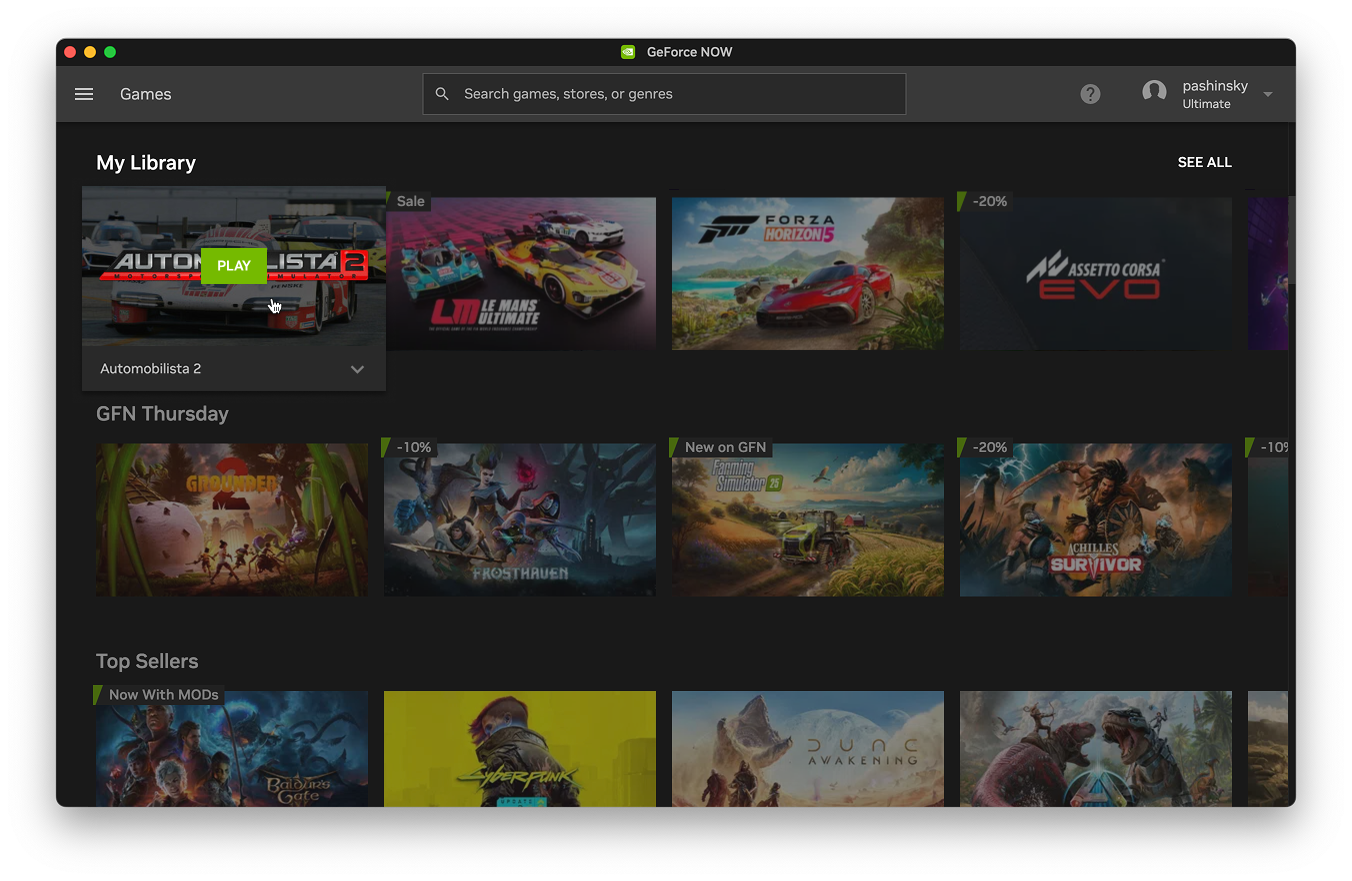Select the Dune Awakening game tile
Viewport: 1352px width, 881px height.
click(x=808, y=749)
